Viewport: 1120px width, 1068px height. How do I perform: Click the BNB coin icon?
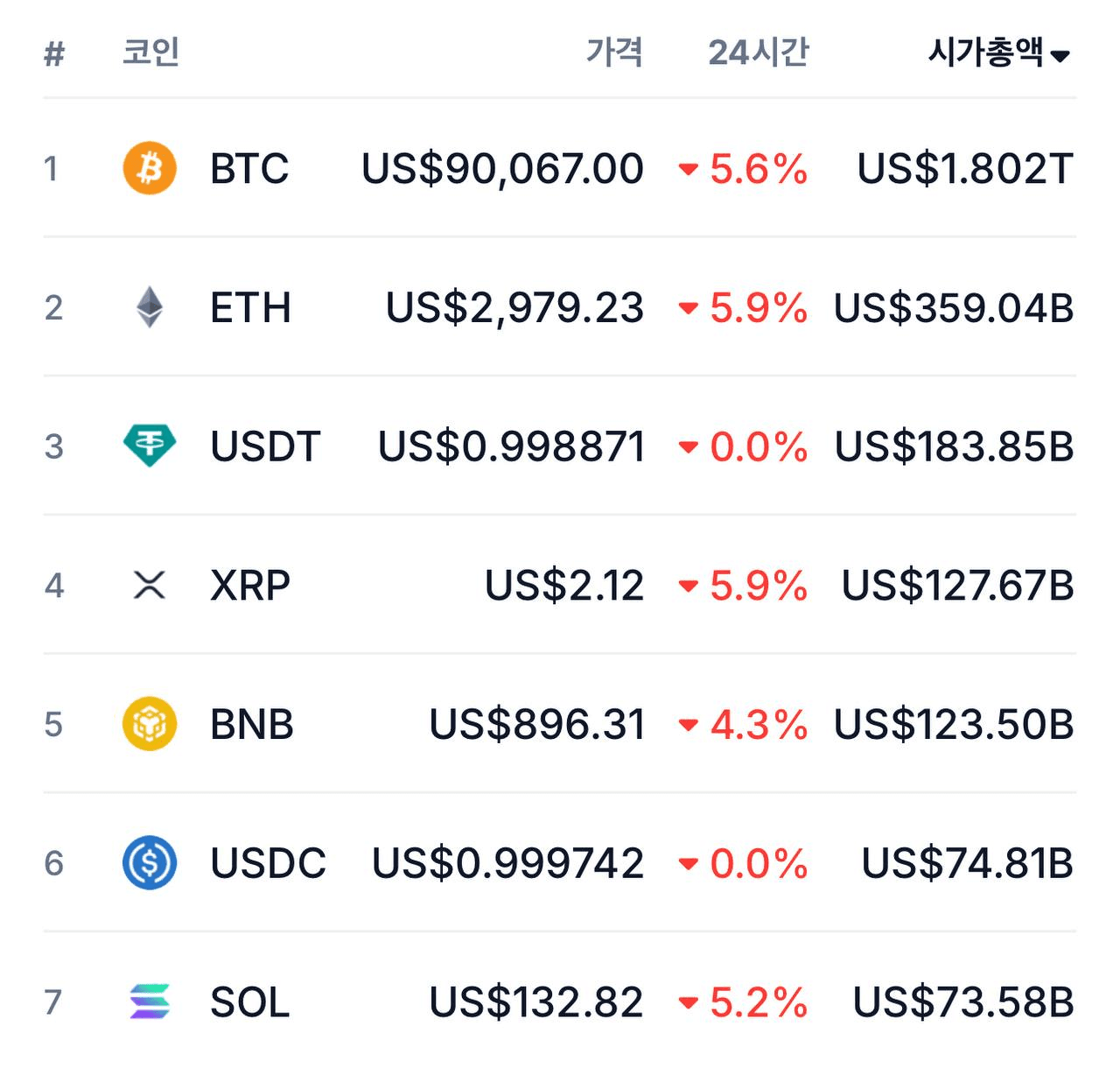pyautogui.click(x=150, y=724)
